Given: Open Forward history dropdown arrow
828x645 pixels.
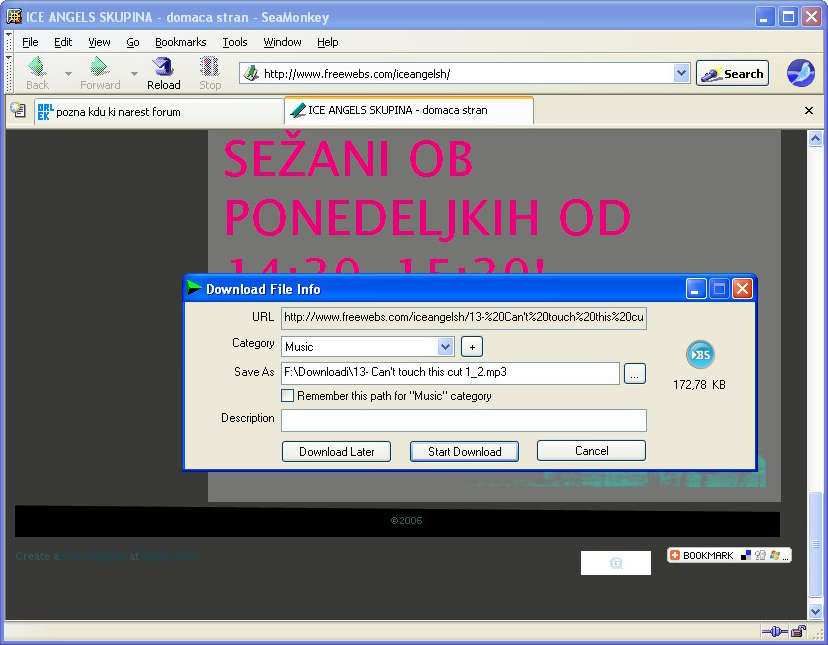Looking at the screenshot, I should 134,73.
